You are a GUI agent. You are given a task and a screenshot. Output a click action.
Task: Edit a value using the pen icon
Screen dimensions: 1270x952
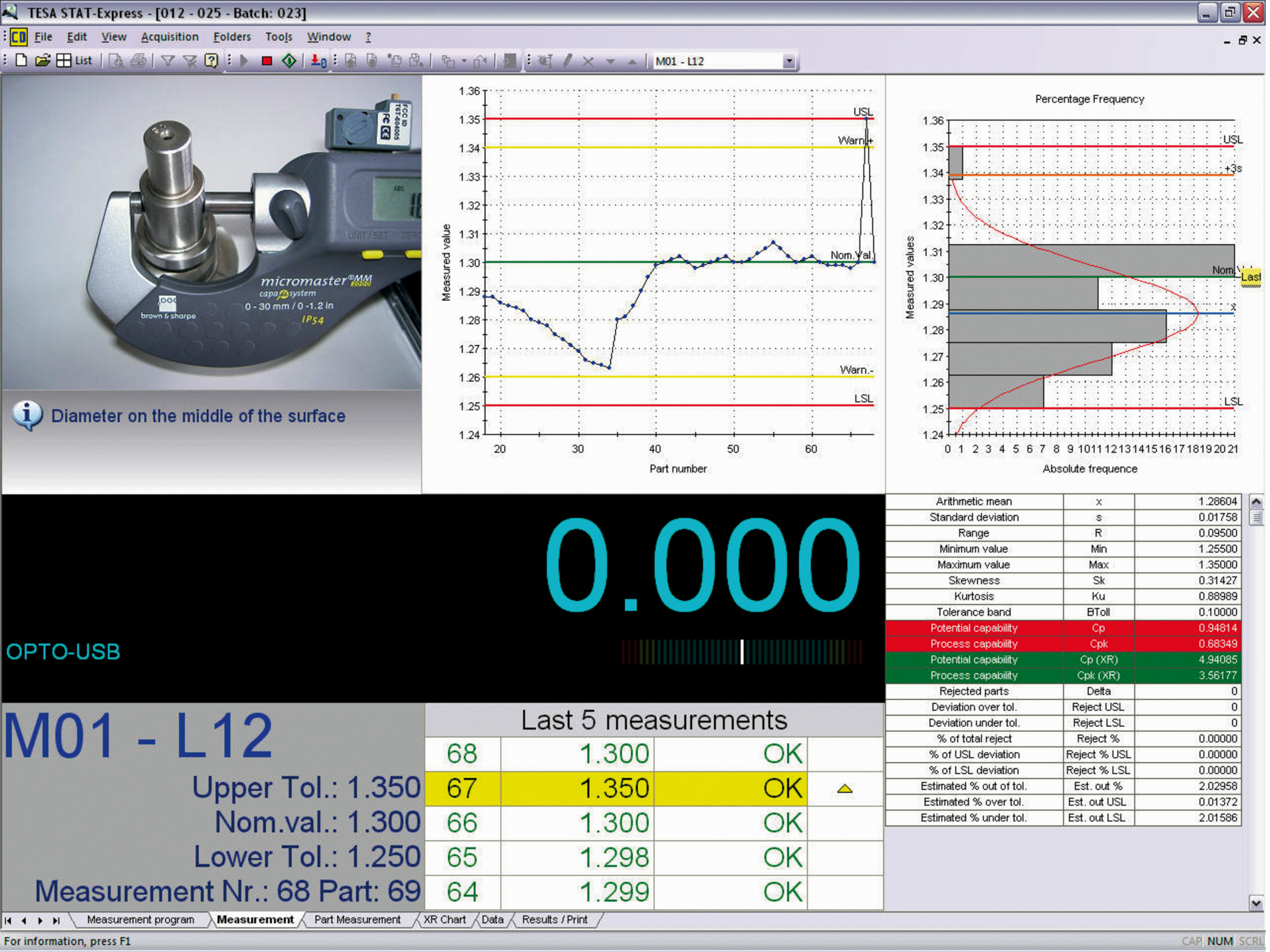569,61
